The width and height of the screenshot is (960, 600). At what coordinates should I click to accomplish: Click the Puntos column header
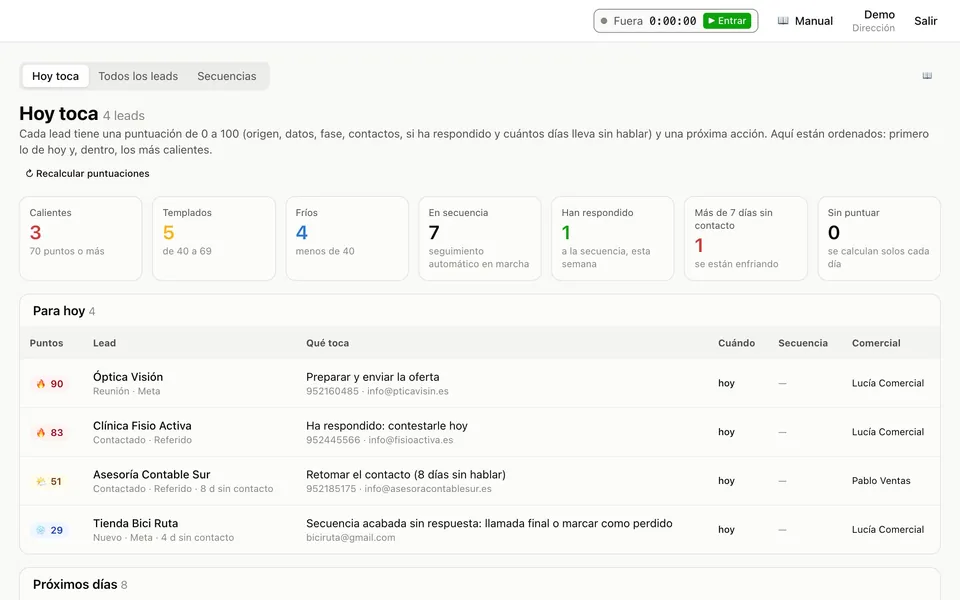click(47, 343)
